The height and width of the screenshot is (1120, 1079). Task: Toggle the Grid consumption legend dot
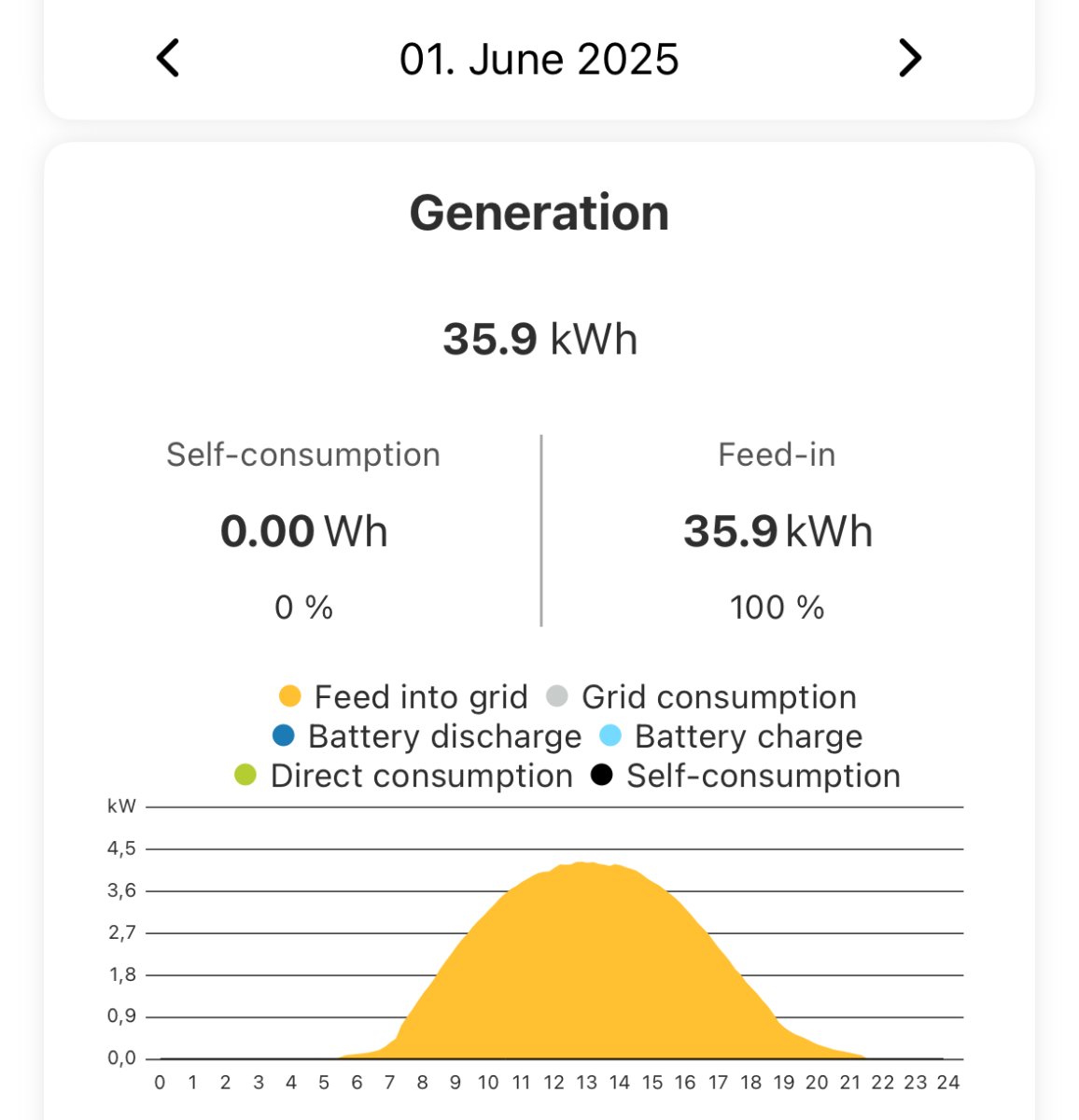[557, 696]
